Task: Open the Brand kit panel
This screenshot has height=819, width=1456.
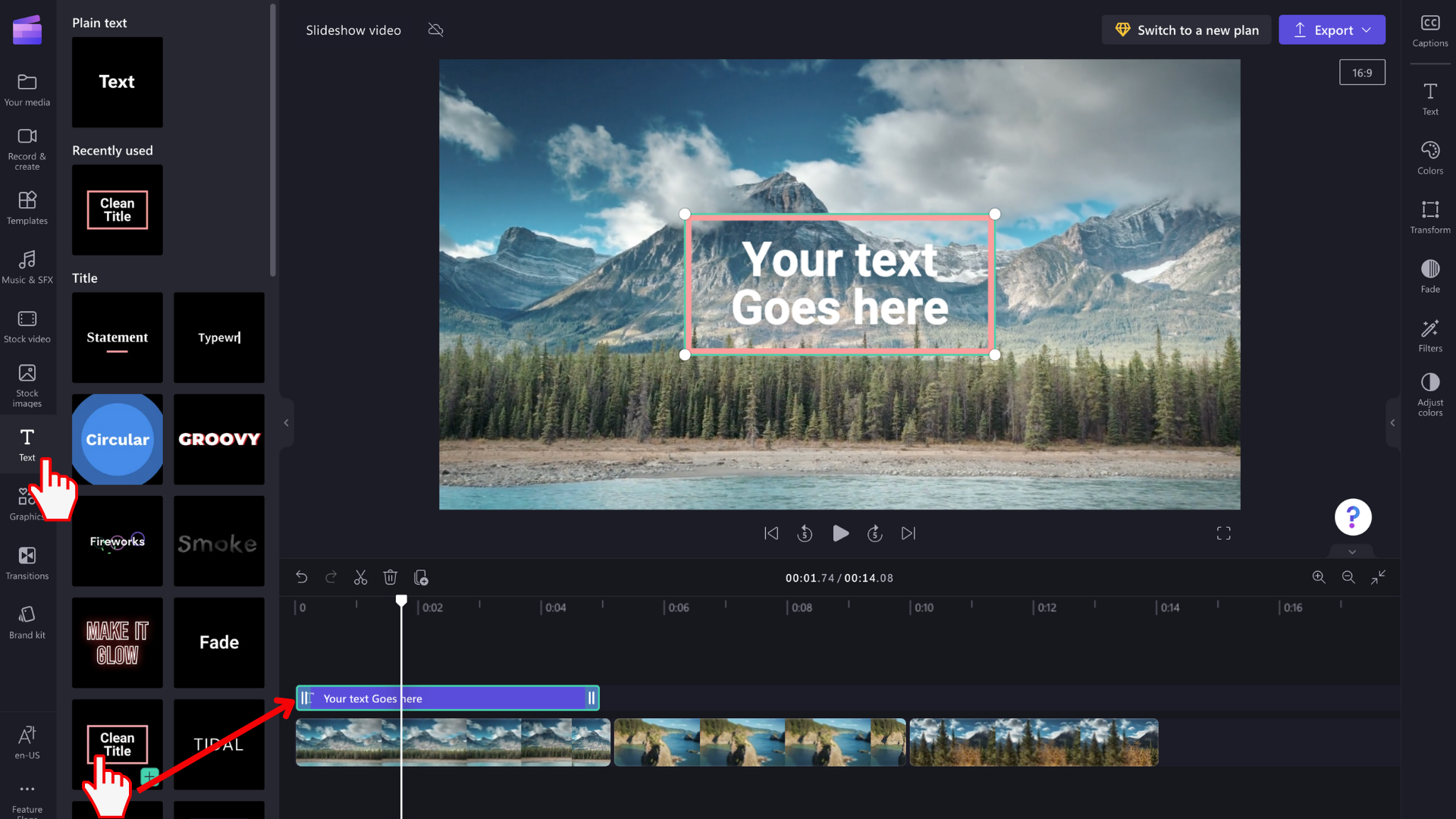Action: tap(27, 622)
